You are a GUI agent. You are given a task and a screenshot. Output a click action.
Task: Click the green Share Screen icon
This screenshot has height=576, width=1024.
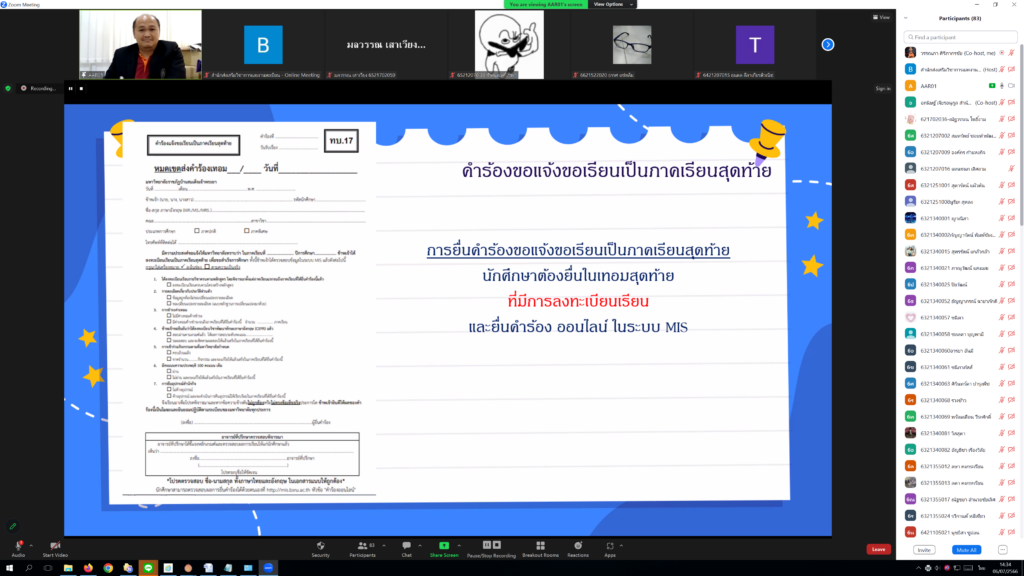[x=444, y=545]
